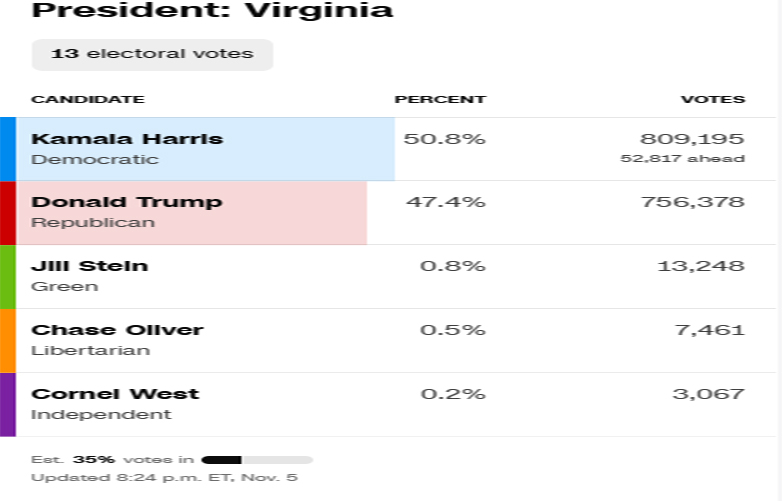Click Harris's 50.8% percentage value
This screenshot has width=782, height=501.
[x=445, y=139]
